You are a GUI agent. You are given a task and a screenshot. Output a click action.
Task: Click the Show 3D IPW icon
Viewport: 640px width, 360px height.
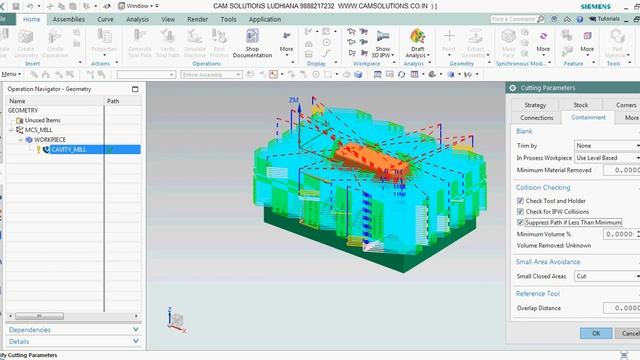(x=383, y=43)
